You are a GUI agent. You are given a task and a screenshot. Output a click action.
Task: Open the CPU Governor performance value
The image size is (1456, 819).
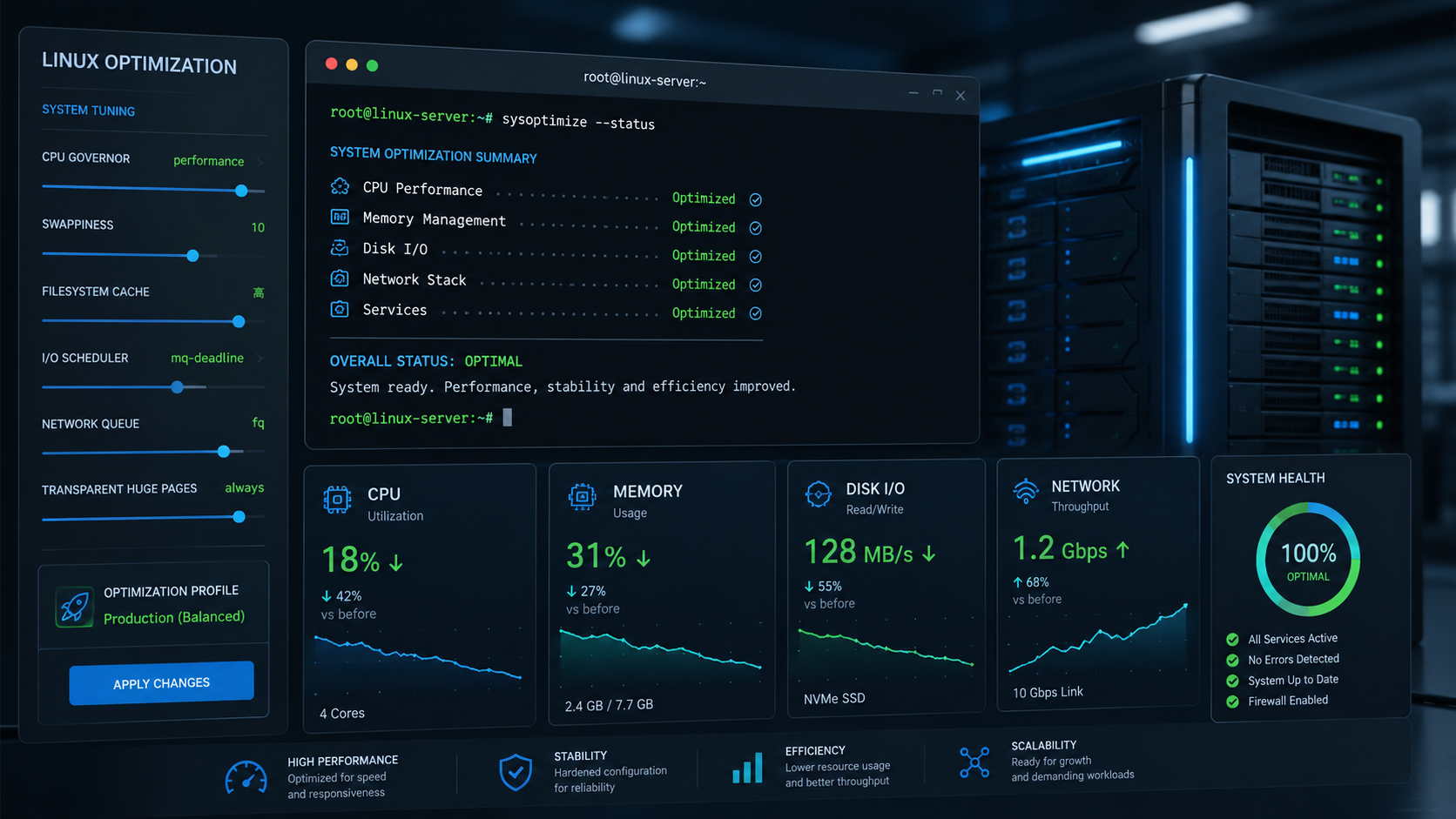(x=209, y=161)
